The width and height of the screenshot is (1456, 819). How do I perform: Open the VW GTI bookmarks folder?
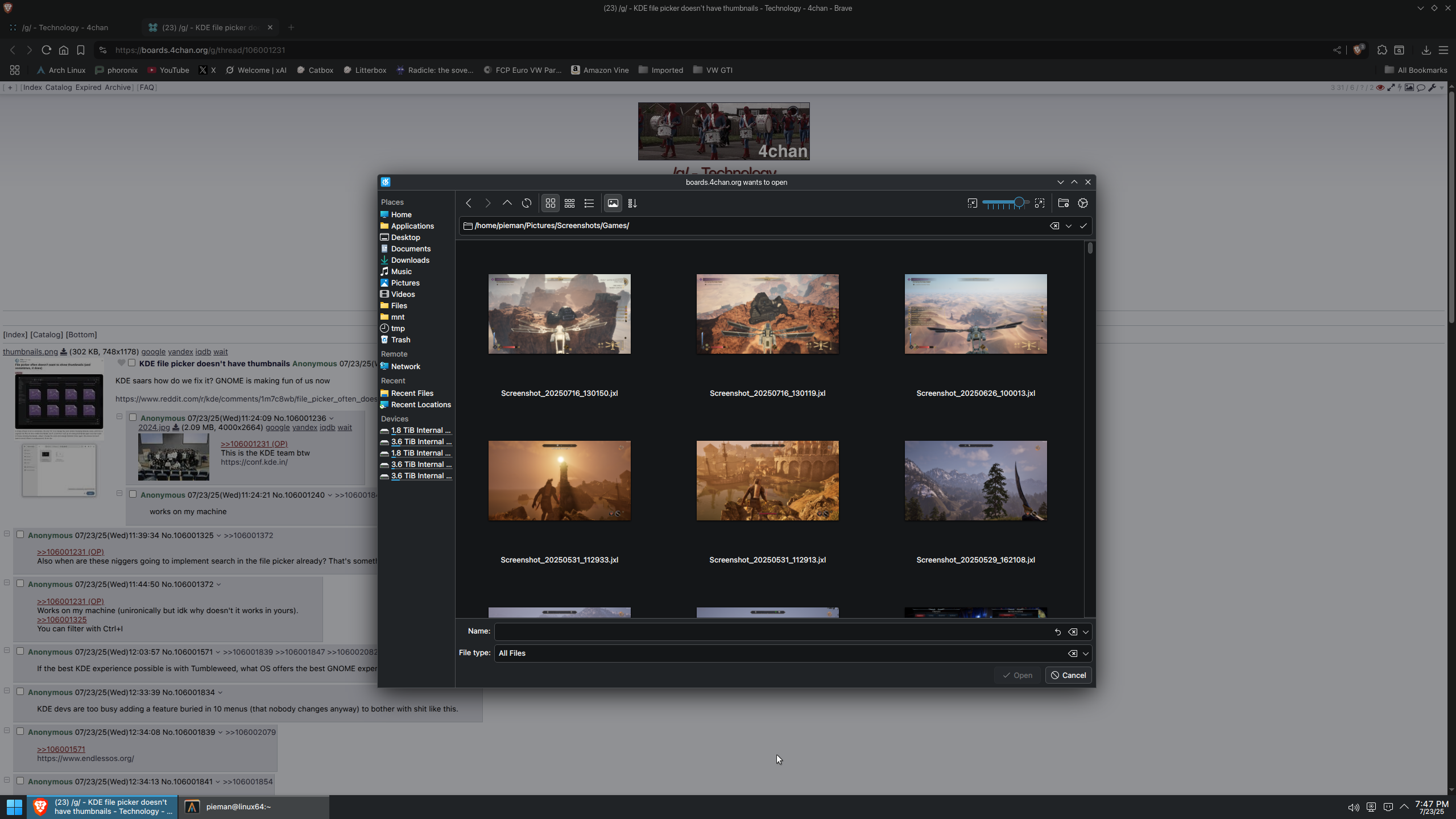(x=713, y=70)
